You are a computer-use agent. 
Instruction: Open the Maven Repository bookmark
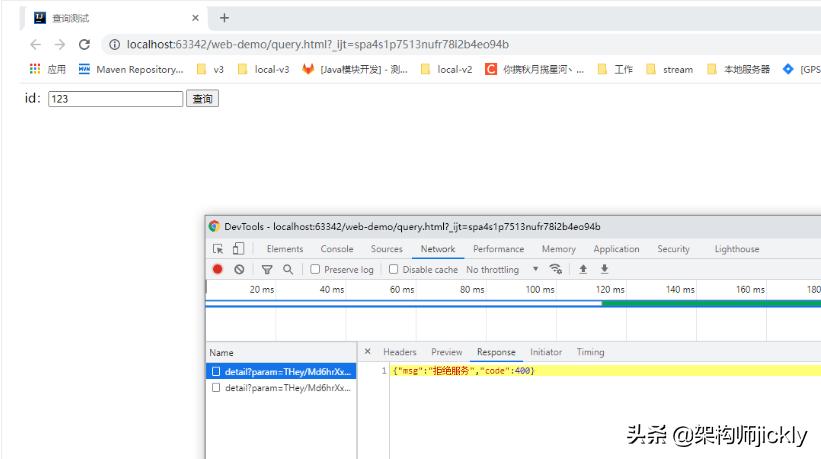tap(131, 69)
